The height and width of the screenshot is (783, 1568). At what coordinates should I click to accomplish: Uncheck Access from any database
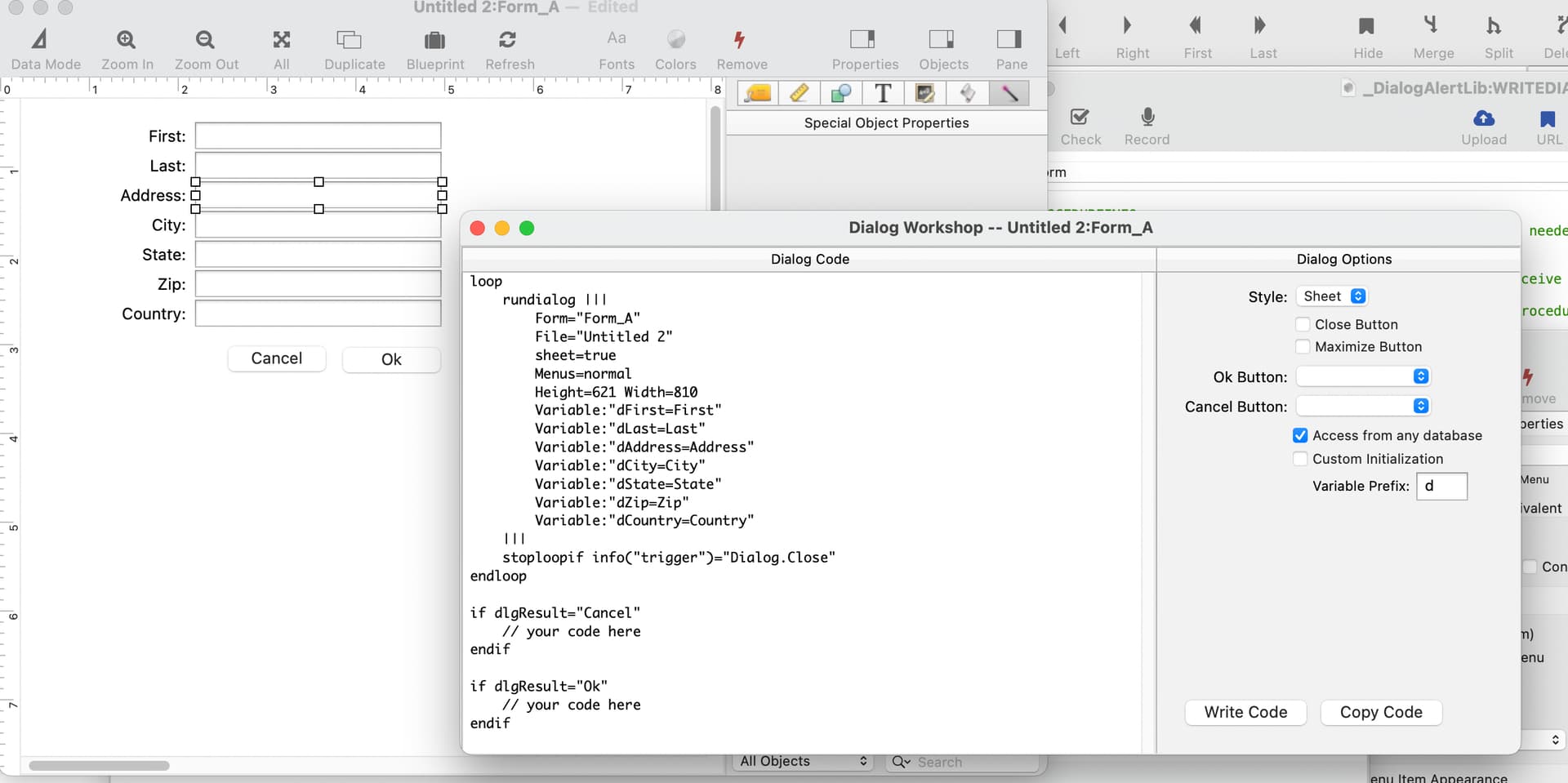click(1300, 436)
